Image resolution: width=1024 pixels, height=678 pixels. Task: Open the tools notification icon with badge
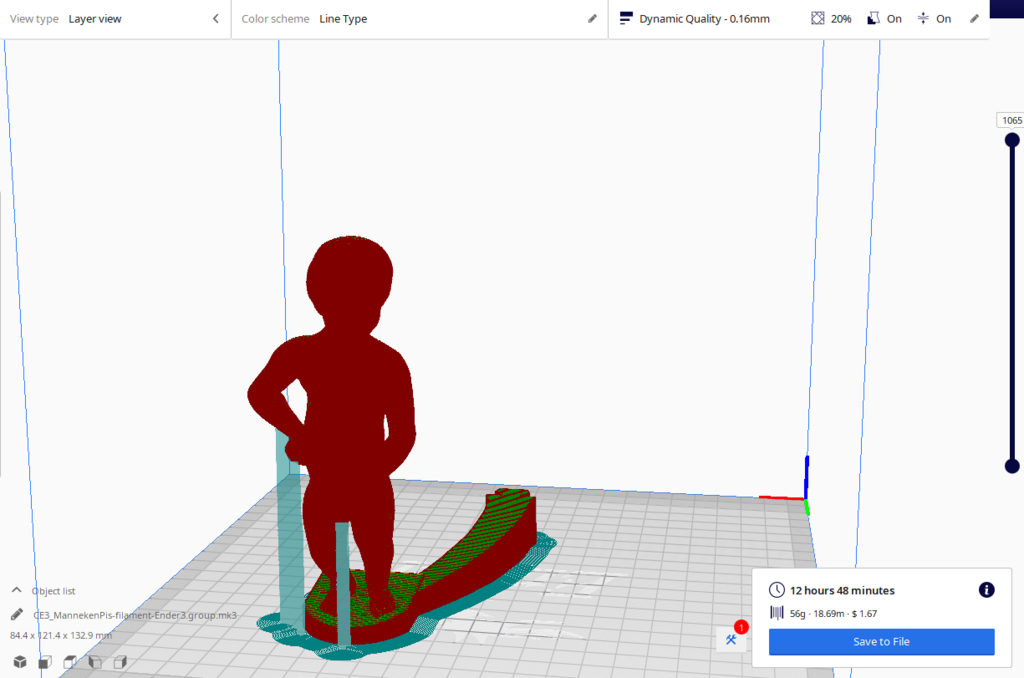pyautogui.click(x=732, y=639)
